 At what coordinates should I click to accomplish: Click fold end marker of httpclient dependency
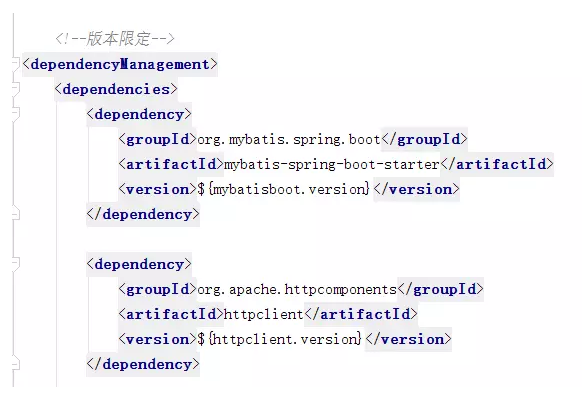tap(15, 364)
